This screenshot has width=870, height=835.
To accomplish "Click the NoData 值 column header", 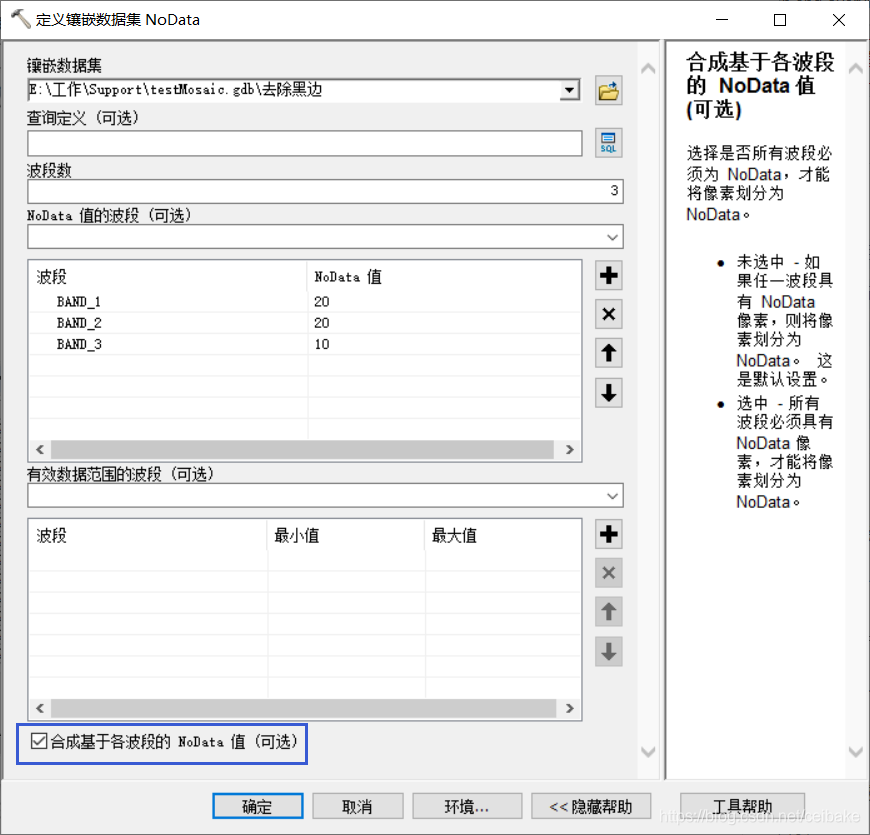I will pos(444,276).
